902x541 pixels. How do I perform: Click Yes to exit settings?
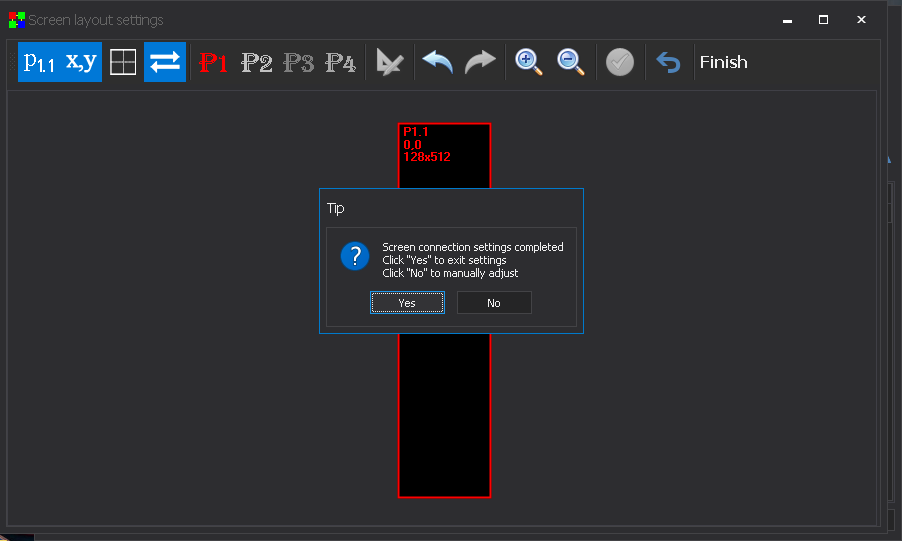(407, 303)
